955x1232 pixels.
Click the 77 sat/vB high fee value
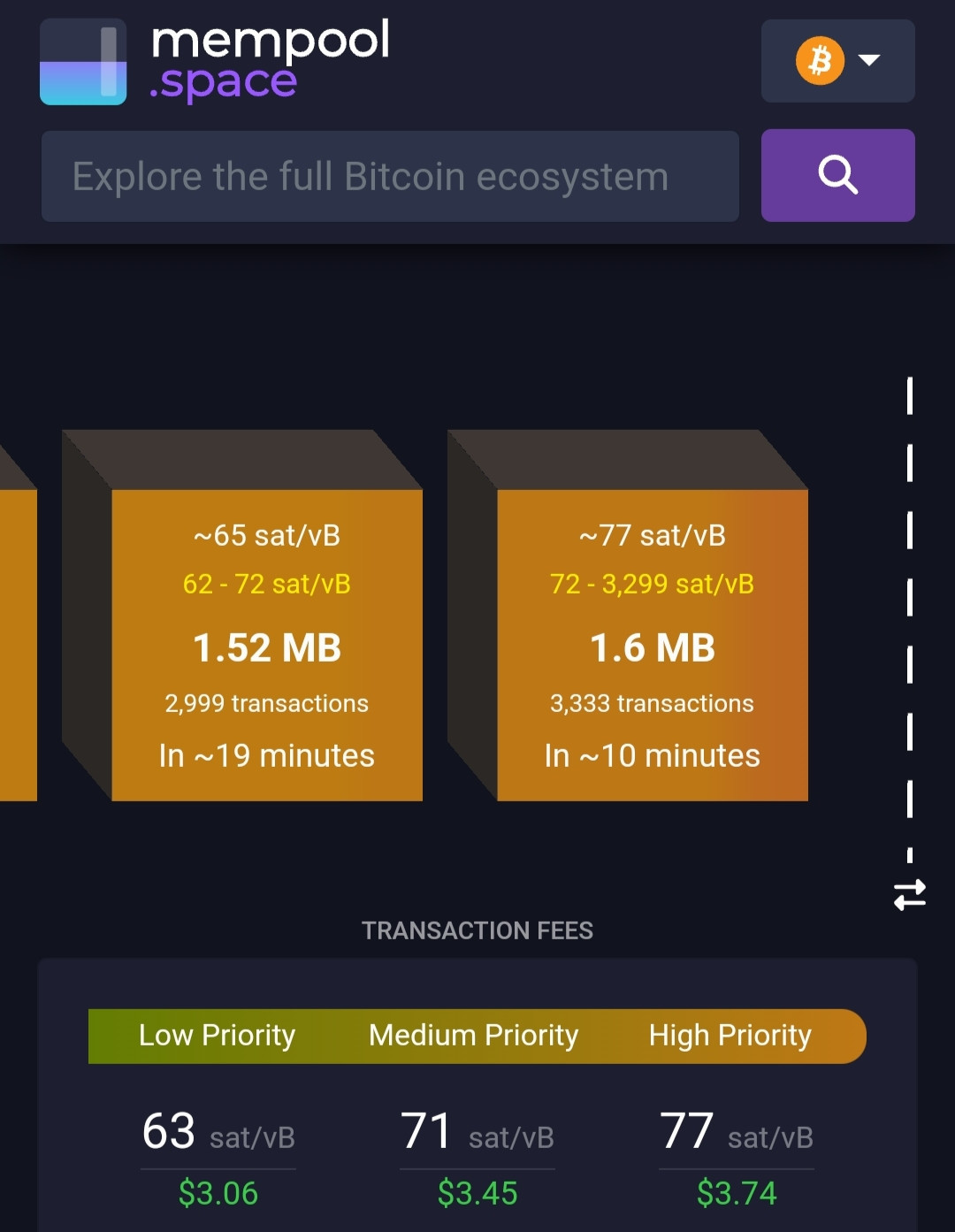point(737,1132)
